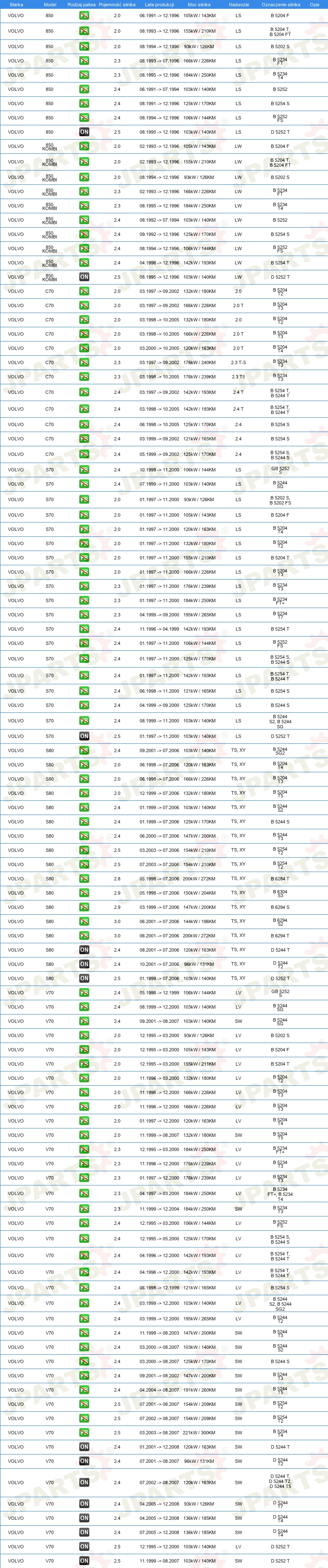Click ON icon in S80 D 5252 T row
328x1568 pixels.
(x=84, y=979)
